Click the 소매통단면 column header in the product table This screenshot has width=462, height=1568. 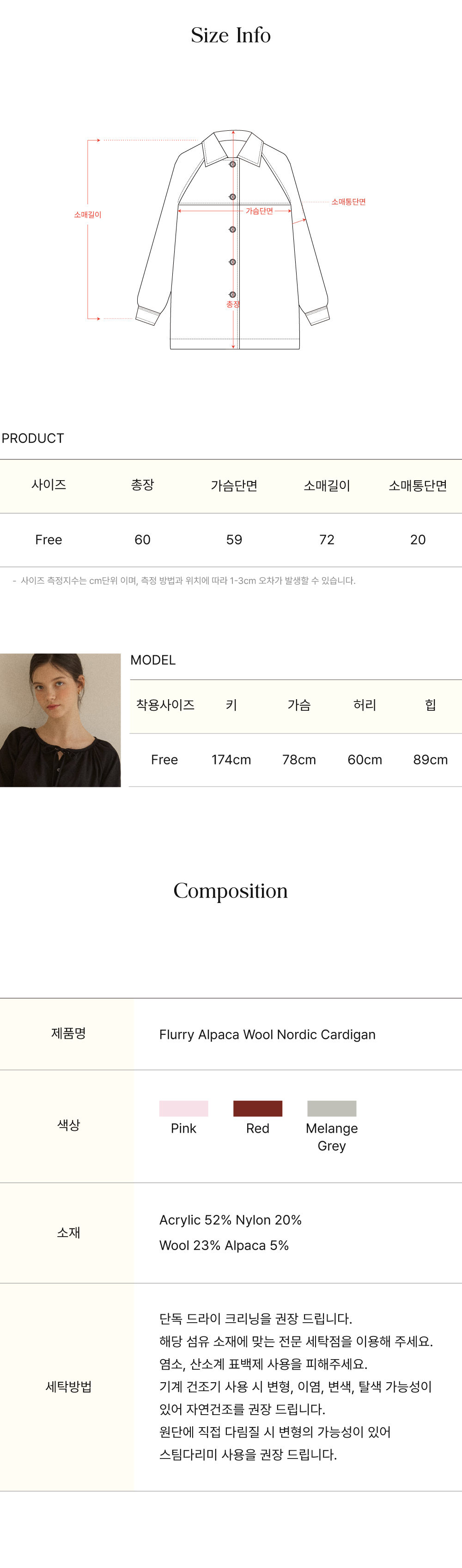click(418, 486)
